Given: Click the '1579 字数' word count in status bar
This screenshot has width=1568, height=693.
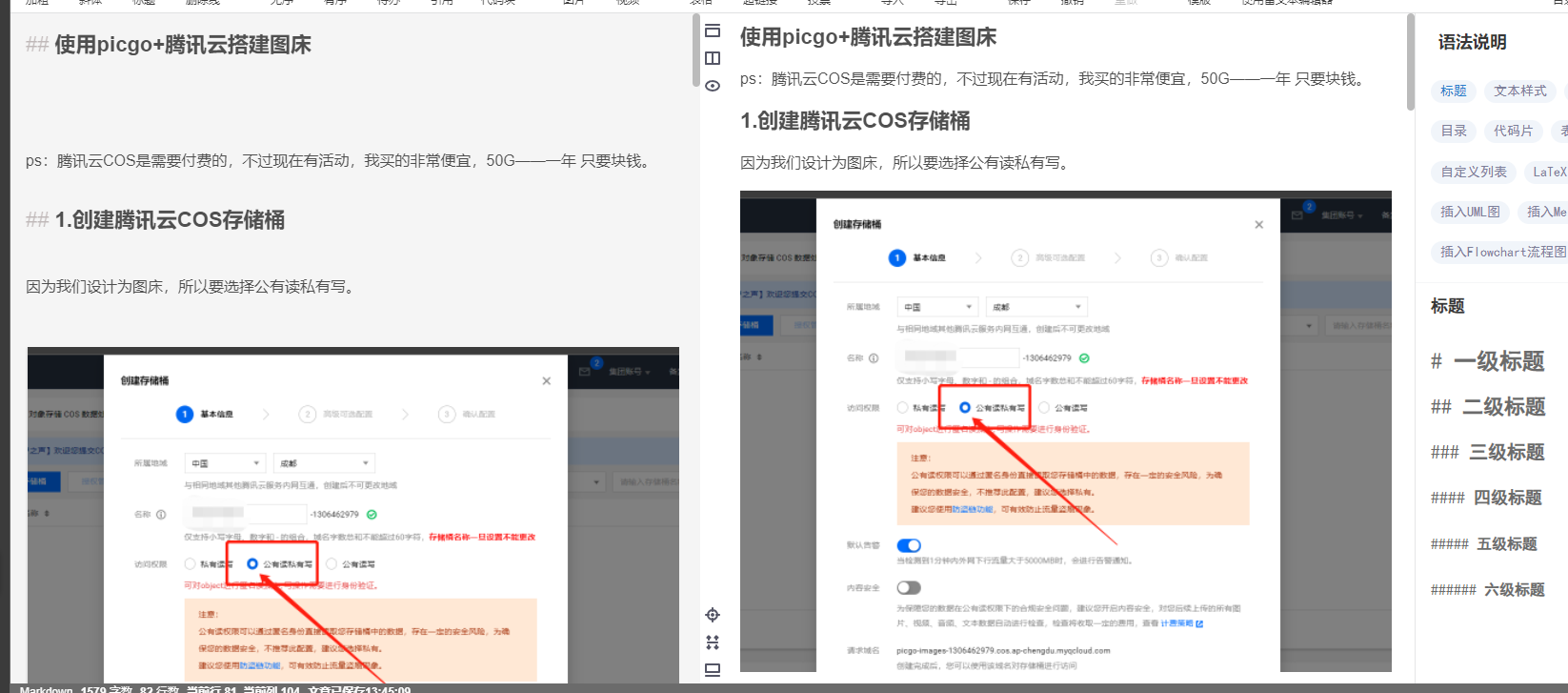Looking at the screenshot, I should (107, 689).
